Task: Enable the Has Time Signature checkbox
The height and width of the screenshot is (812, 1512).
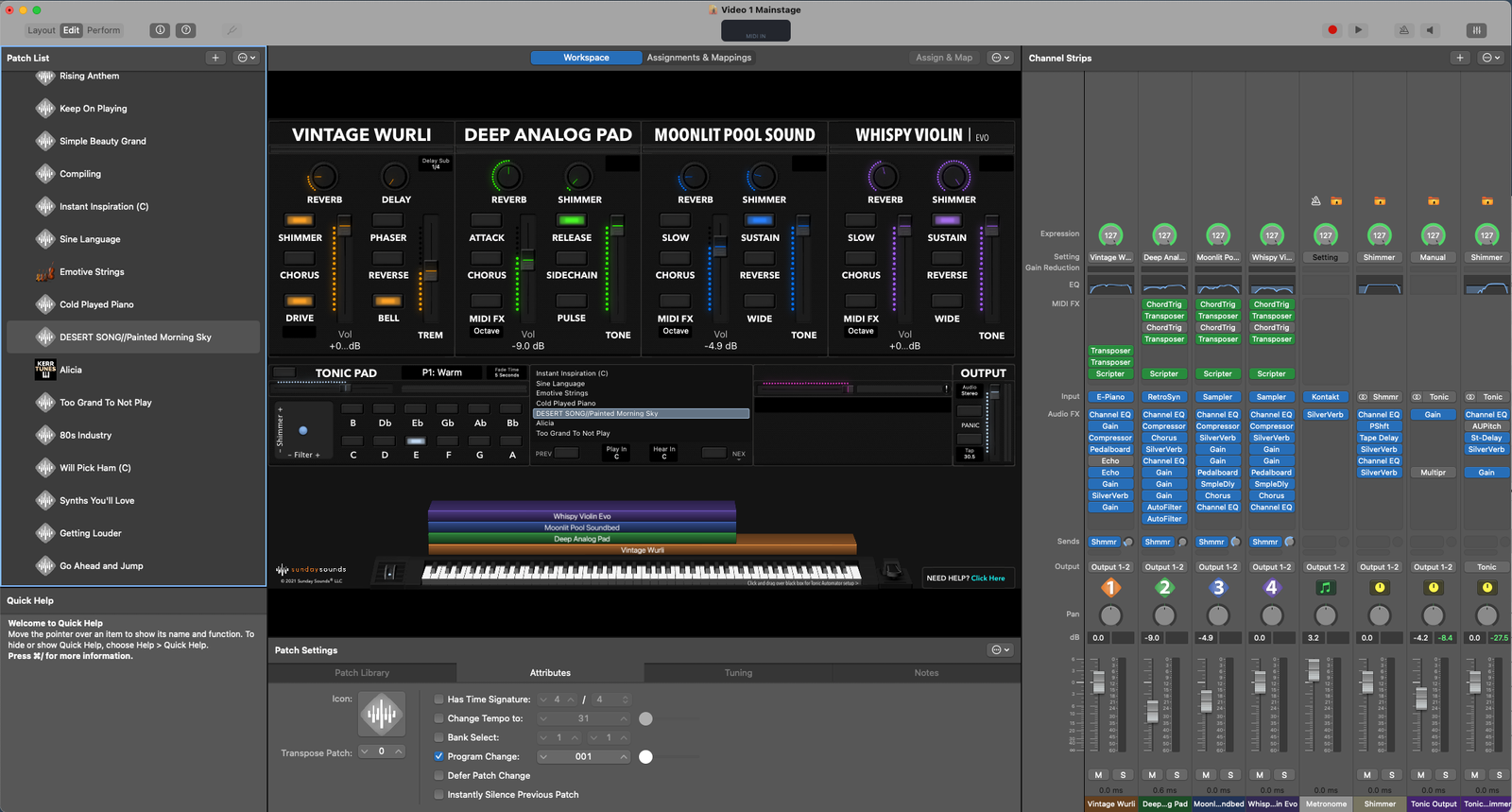Action: [x=438, y=700]
